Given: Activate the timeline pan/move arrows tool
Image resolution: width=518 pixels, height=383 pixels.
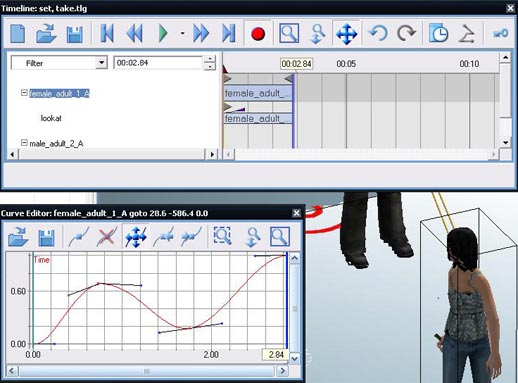Looking at the screenshot, I should pyautogui.click(x=347, y=34).
